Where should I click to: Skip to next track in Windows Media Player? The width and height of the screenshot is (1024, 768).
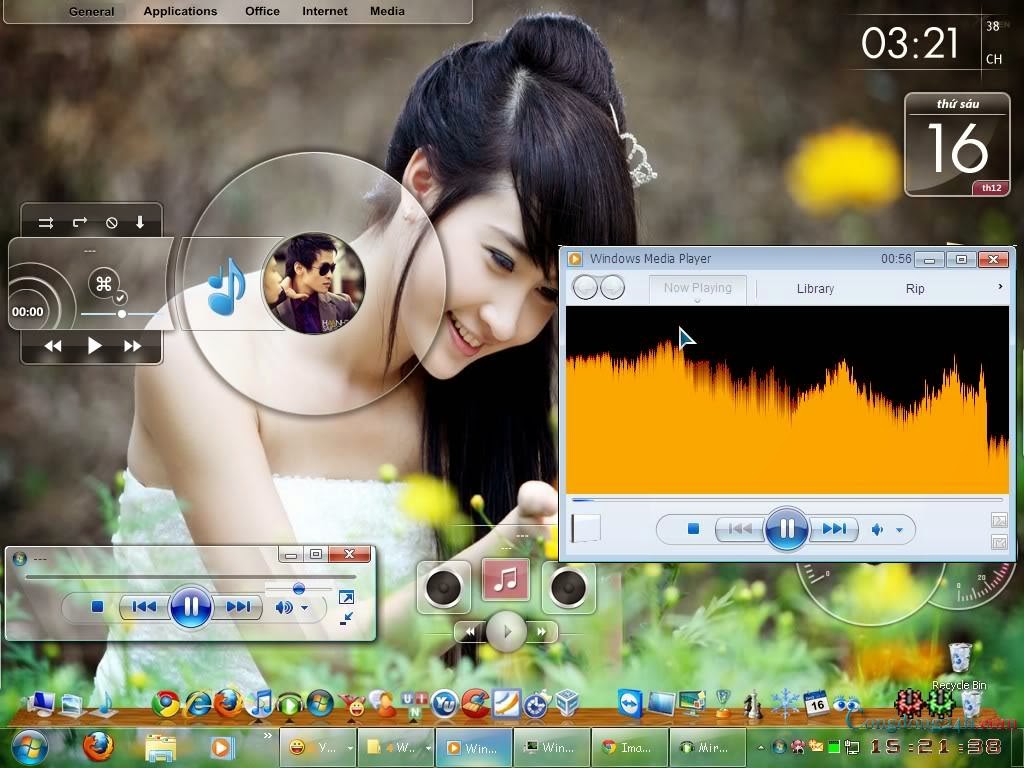point(833,528)
